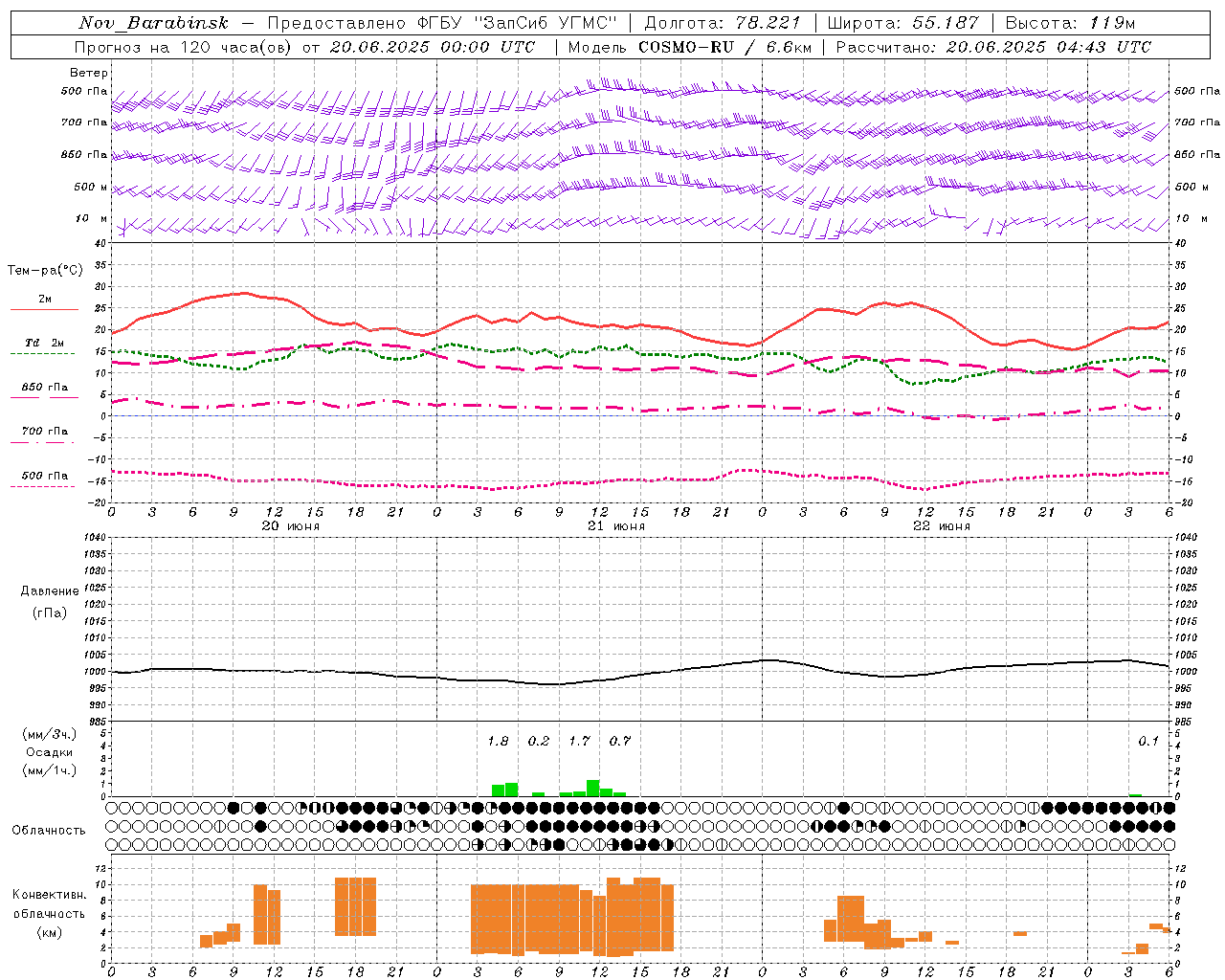Click the "Td 2м" dew point legend entry
The width and height of the screenshot is (1225, 980).
pos(44,343)
